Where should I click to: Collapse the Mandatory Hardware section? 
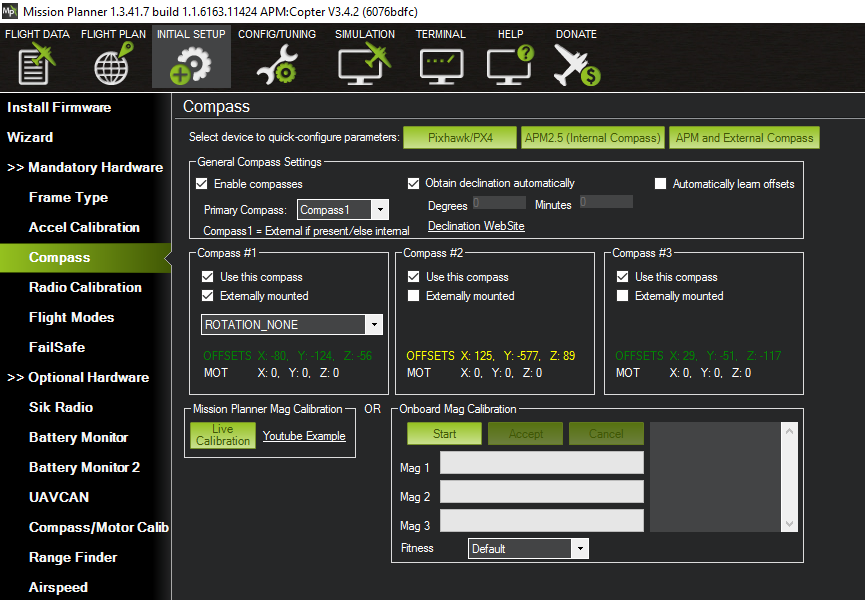[x=85, y=167]
